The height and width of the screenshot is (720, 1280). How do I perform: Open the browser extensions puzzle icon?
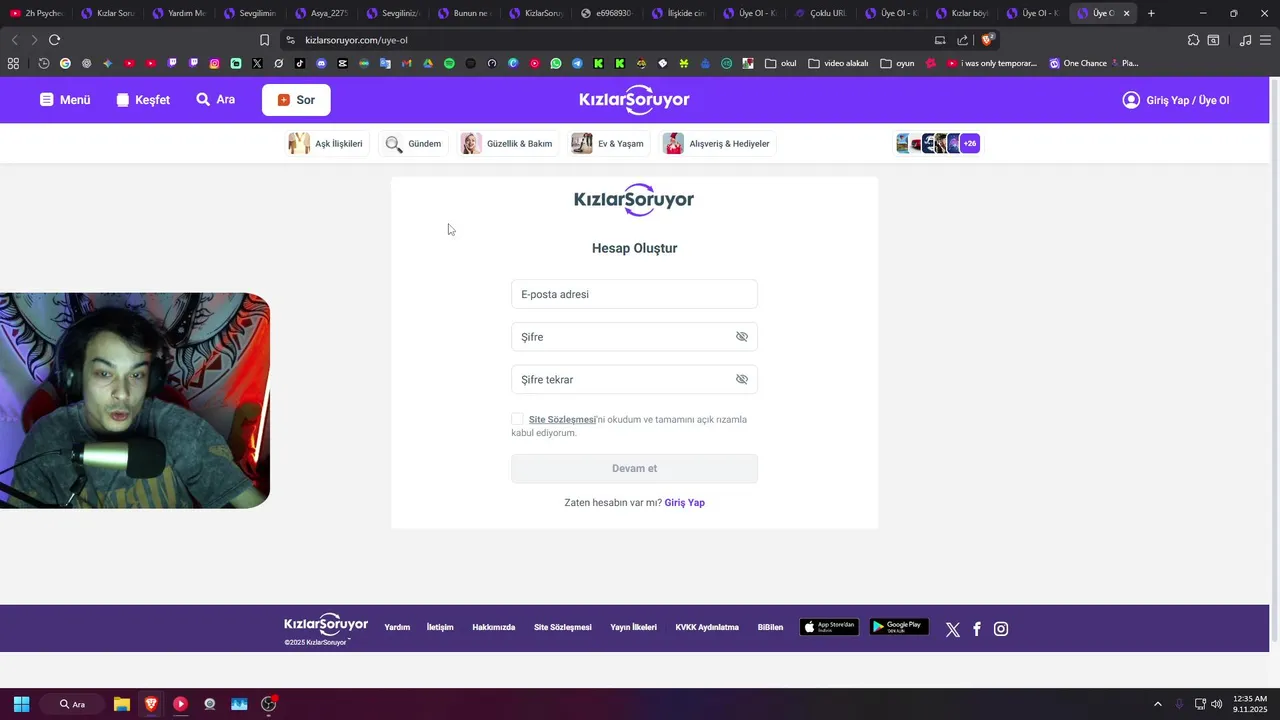click(x=1193, y=40)
